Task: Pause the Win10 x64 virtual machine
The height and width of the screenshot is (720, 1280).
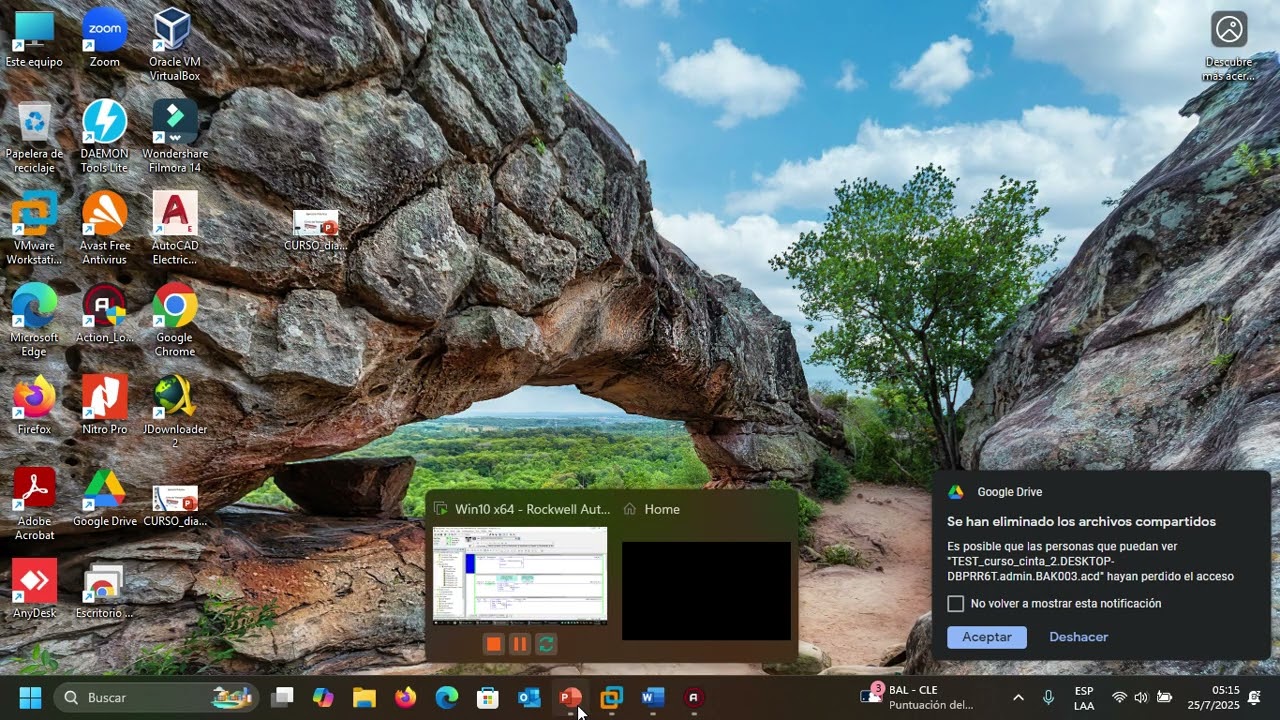Action: click(x=520, y=644)
